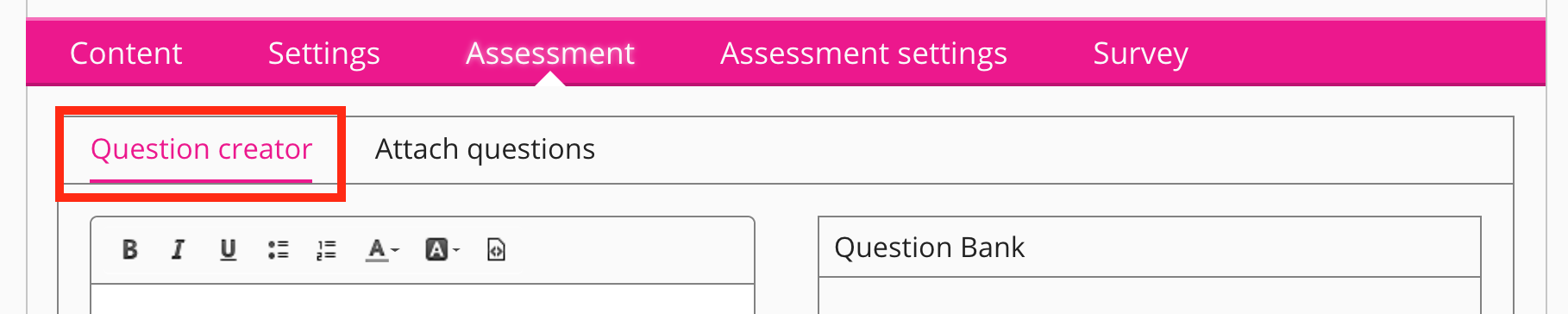Select the Assessment tab

550,53
